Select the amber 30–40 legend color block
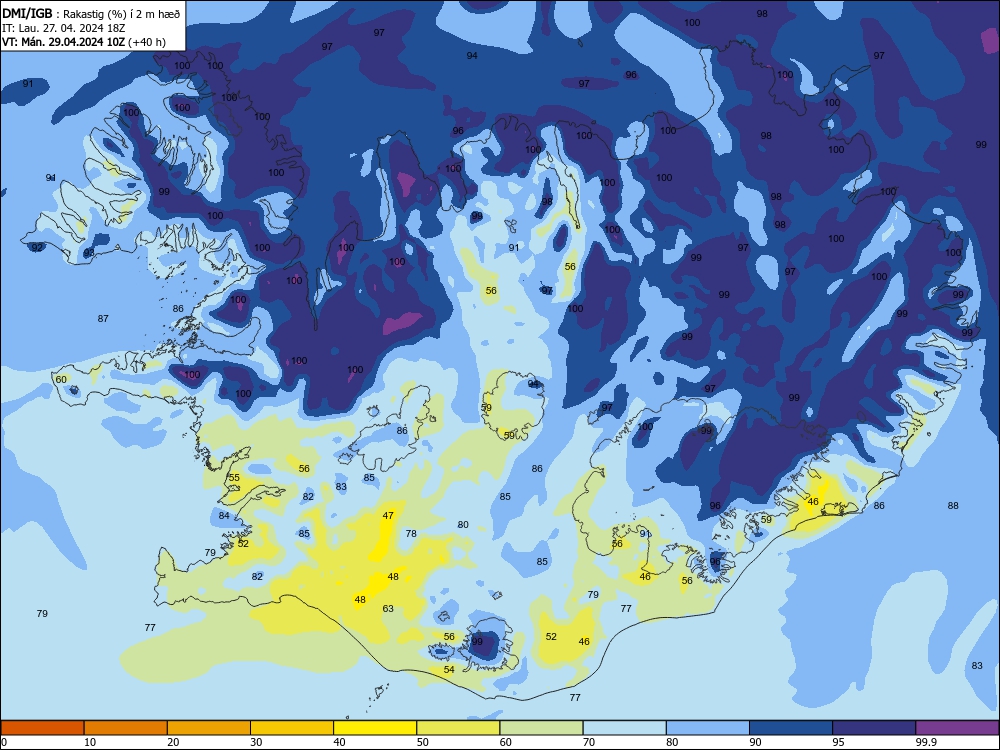Screen dimensions: 1000x750 [292, 728]
